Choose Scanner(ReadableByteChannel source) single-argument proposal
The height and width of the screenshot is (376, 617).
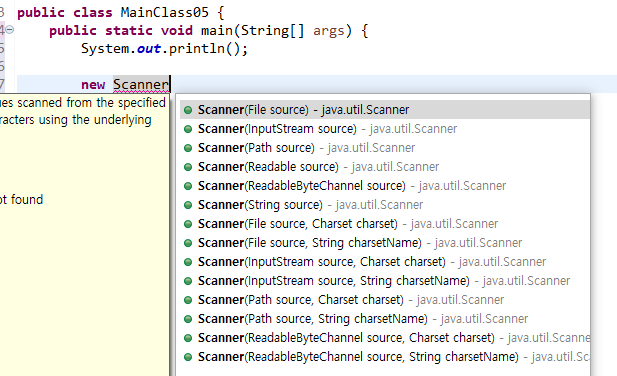[x=385, y=186]
